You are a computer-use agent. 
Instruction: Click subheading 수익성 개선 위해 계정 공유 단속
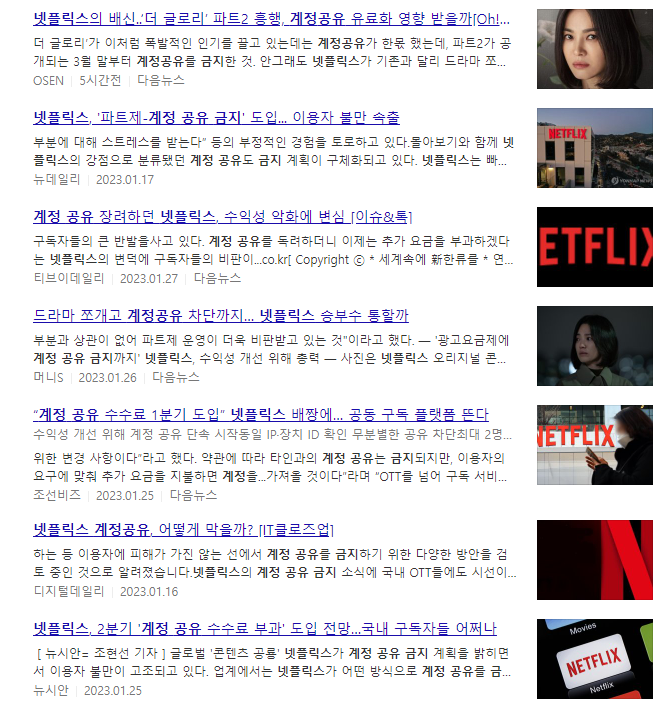pyautogui.click(x=273, y=435)
